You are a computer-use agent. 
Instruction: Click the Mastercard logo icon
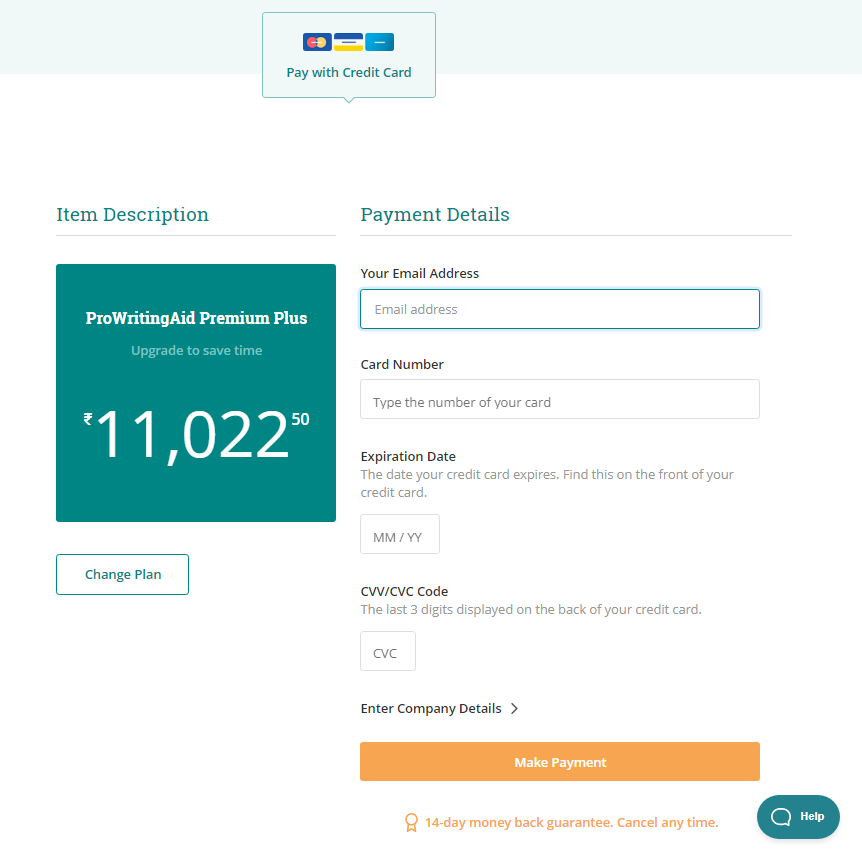pos(317,42)
